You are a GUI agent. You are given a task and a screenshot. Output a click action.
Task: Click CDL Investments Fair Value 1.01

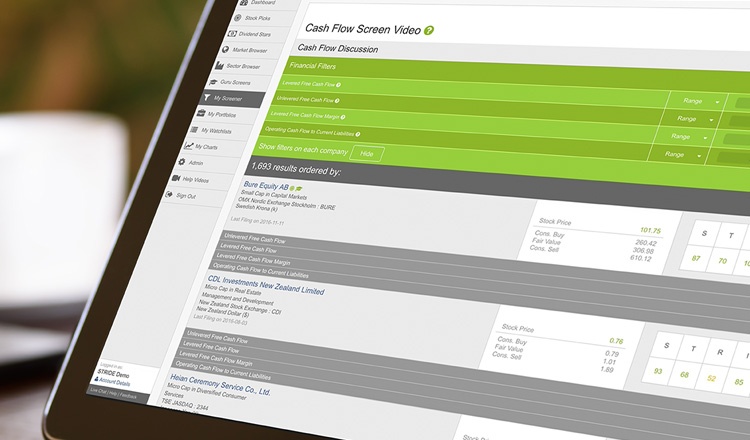pyautogui.click(x=609, y=362)
